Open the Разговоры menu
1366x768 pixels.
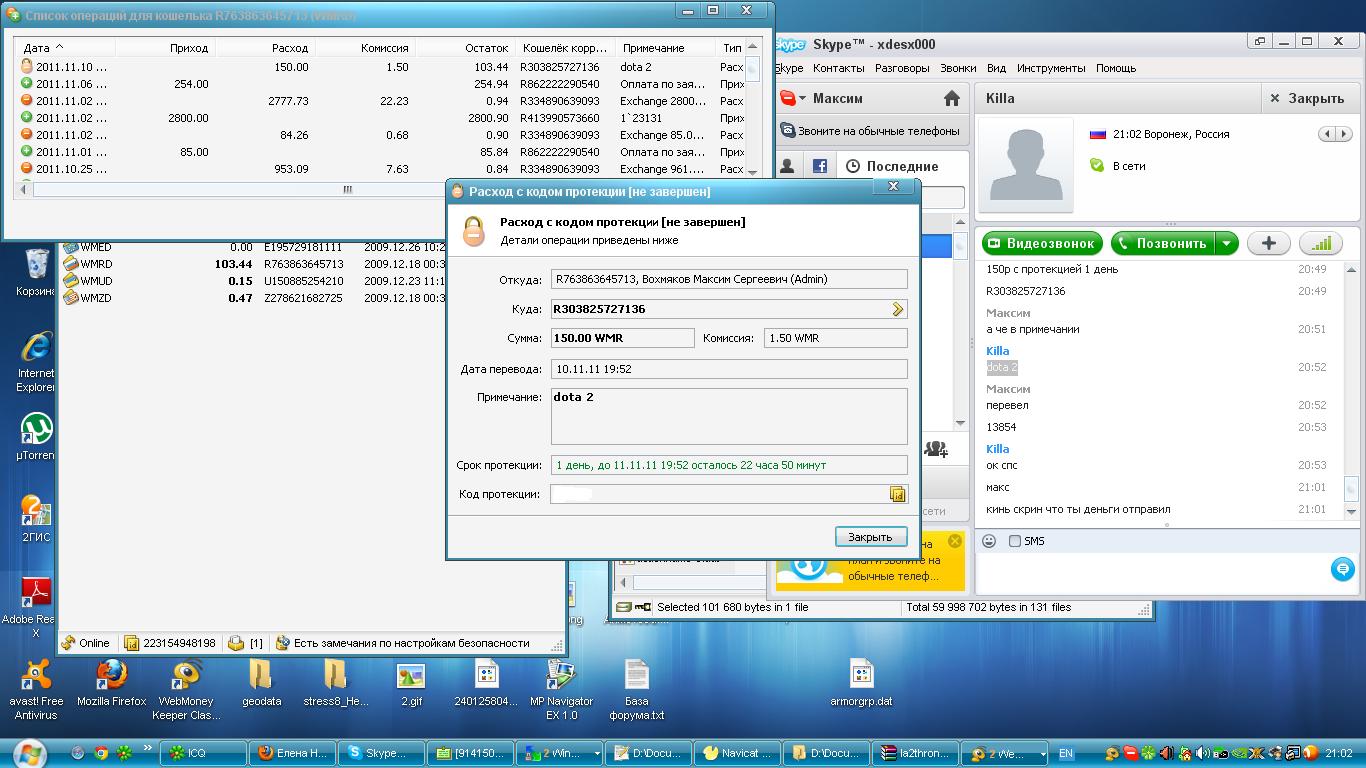click(x=902, y=68)
